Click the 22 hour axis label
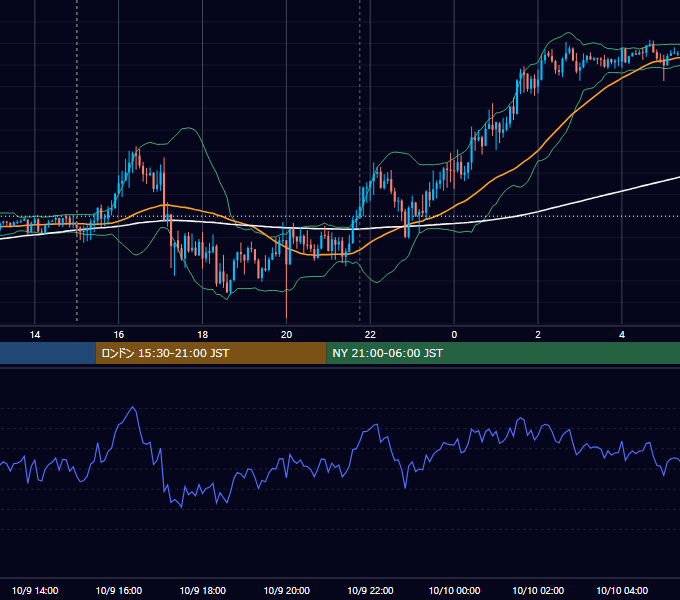The image size is (680, 600). point(370,335)
